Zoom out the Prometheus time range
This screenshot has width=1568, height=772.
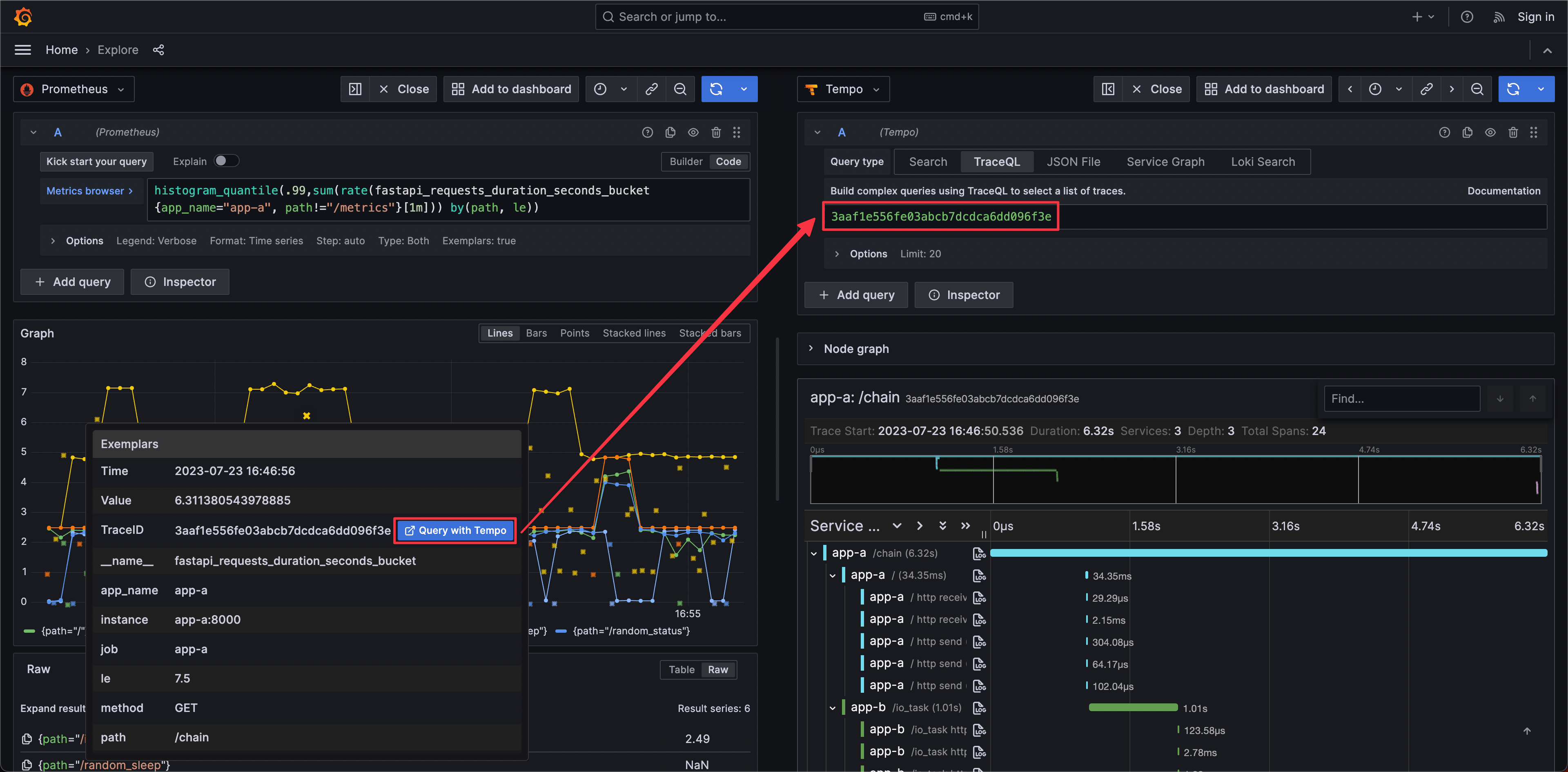[x=680, y=89]
